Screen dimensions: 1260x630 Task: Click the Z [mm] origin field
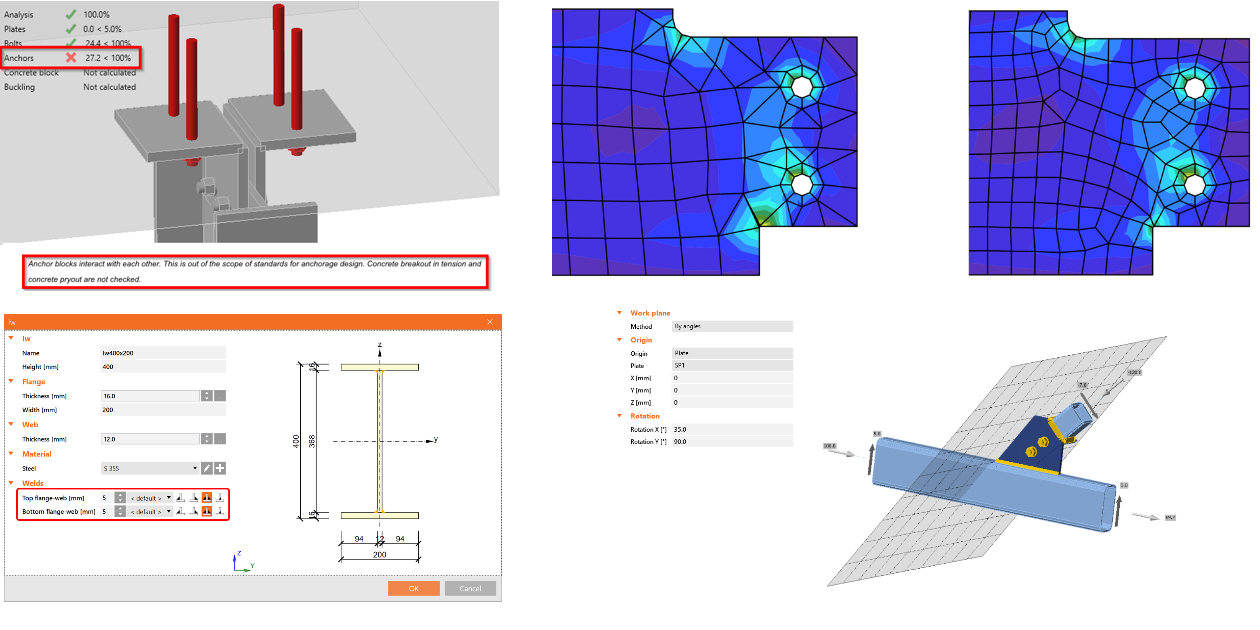[732, 402]
